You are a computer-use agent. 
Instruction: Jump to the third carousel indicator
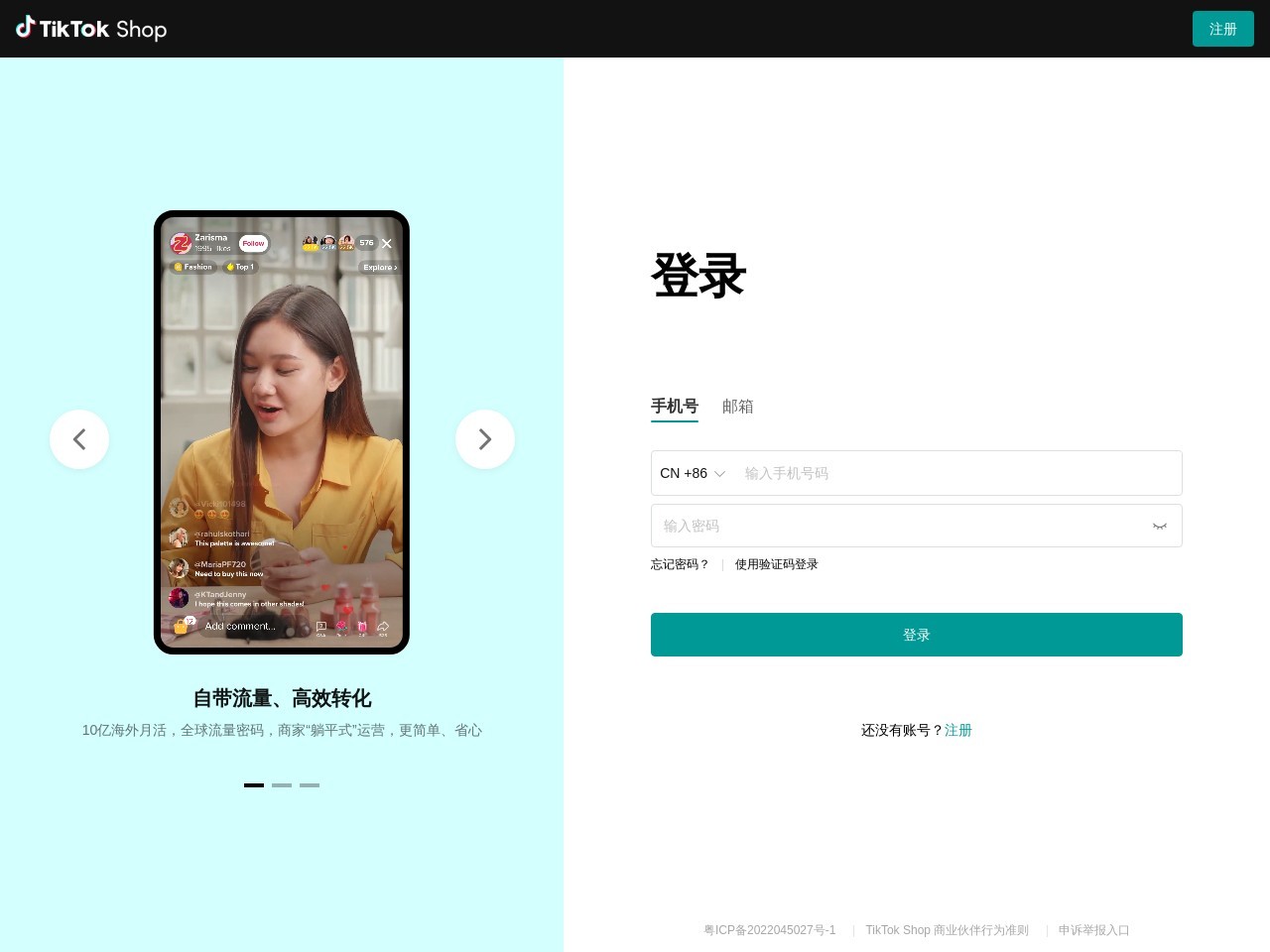pos(310,785)
